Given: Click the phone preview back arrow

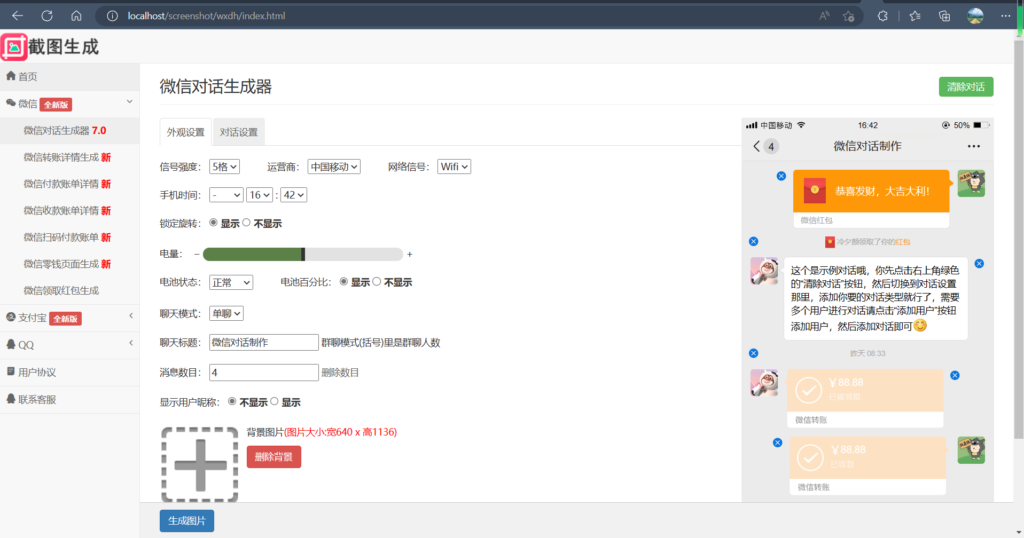Looking at the screenshot, I should pyautogui.click(x=756, y=146).
